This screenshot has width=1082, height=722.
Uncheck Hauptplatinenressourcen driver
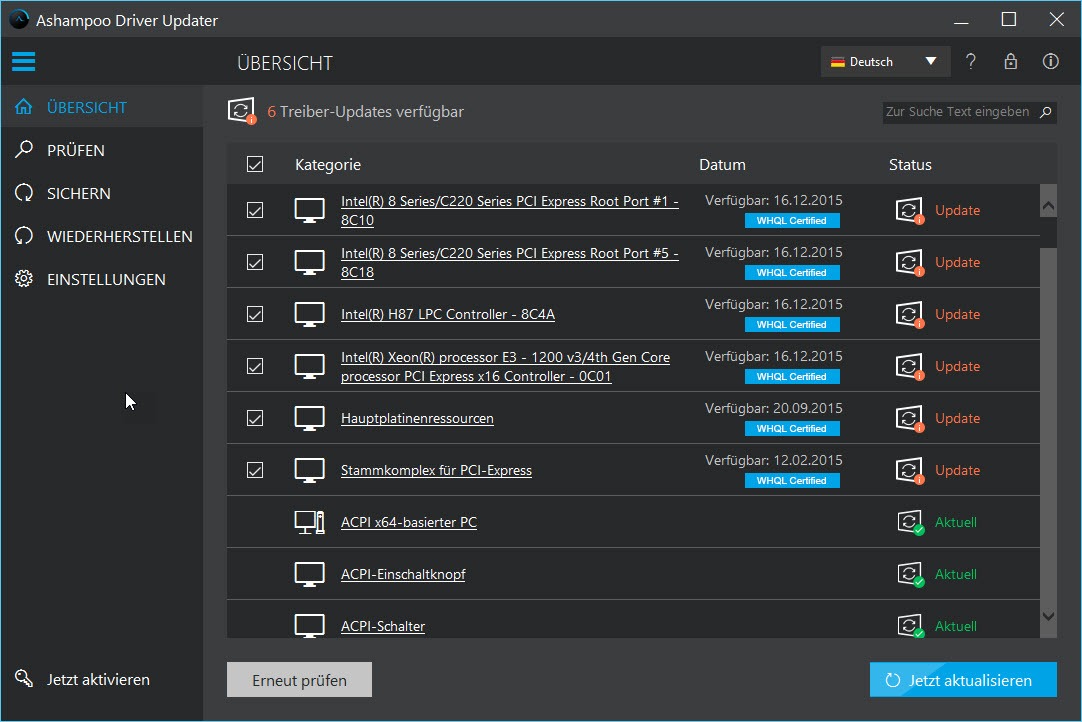pos(255,418)
